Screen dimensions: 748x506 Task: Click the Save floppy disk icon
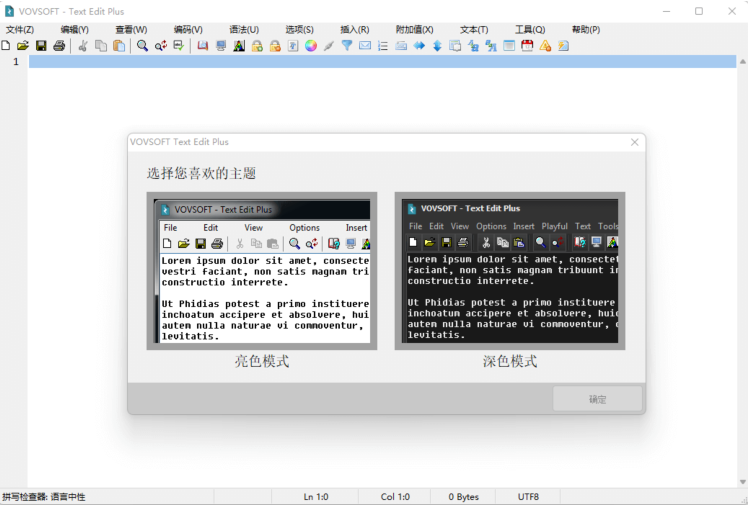pos(41,46)
